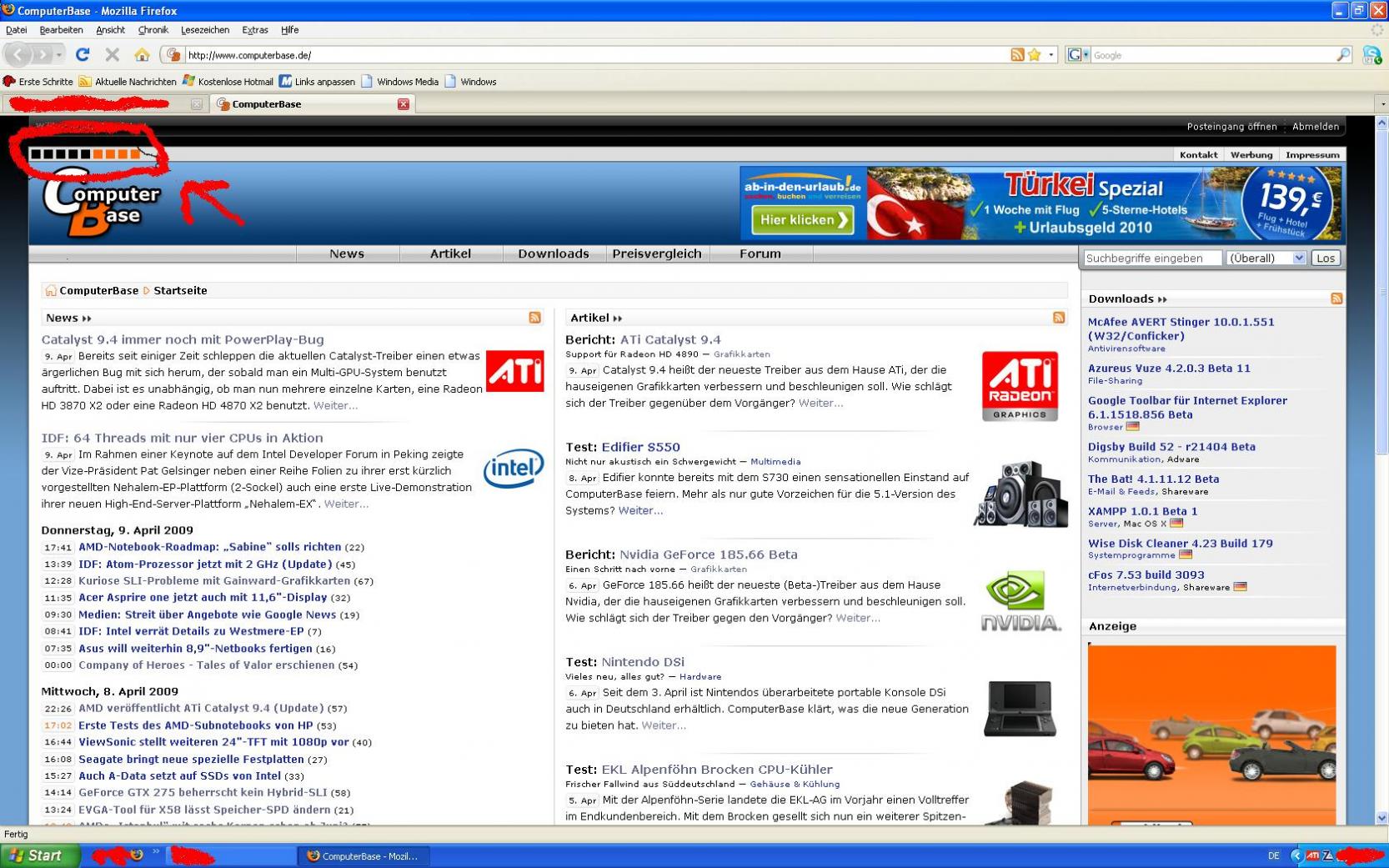This screenshot has width=1389, height=868.
Task: Click the Suchbegriffe eingeben search field
Action: (x=1151, y=258)
